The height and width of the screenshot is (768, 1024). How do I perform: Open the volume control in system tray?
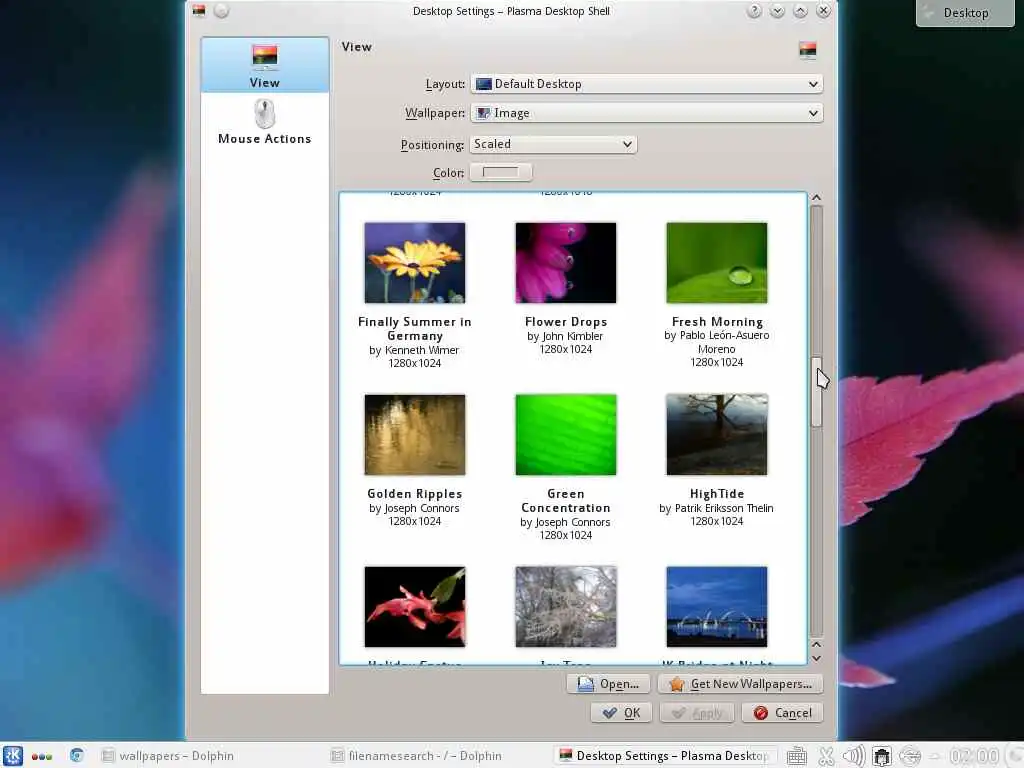click(854, 756)
